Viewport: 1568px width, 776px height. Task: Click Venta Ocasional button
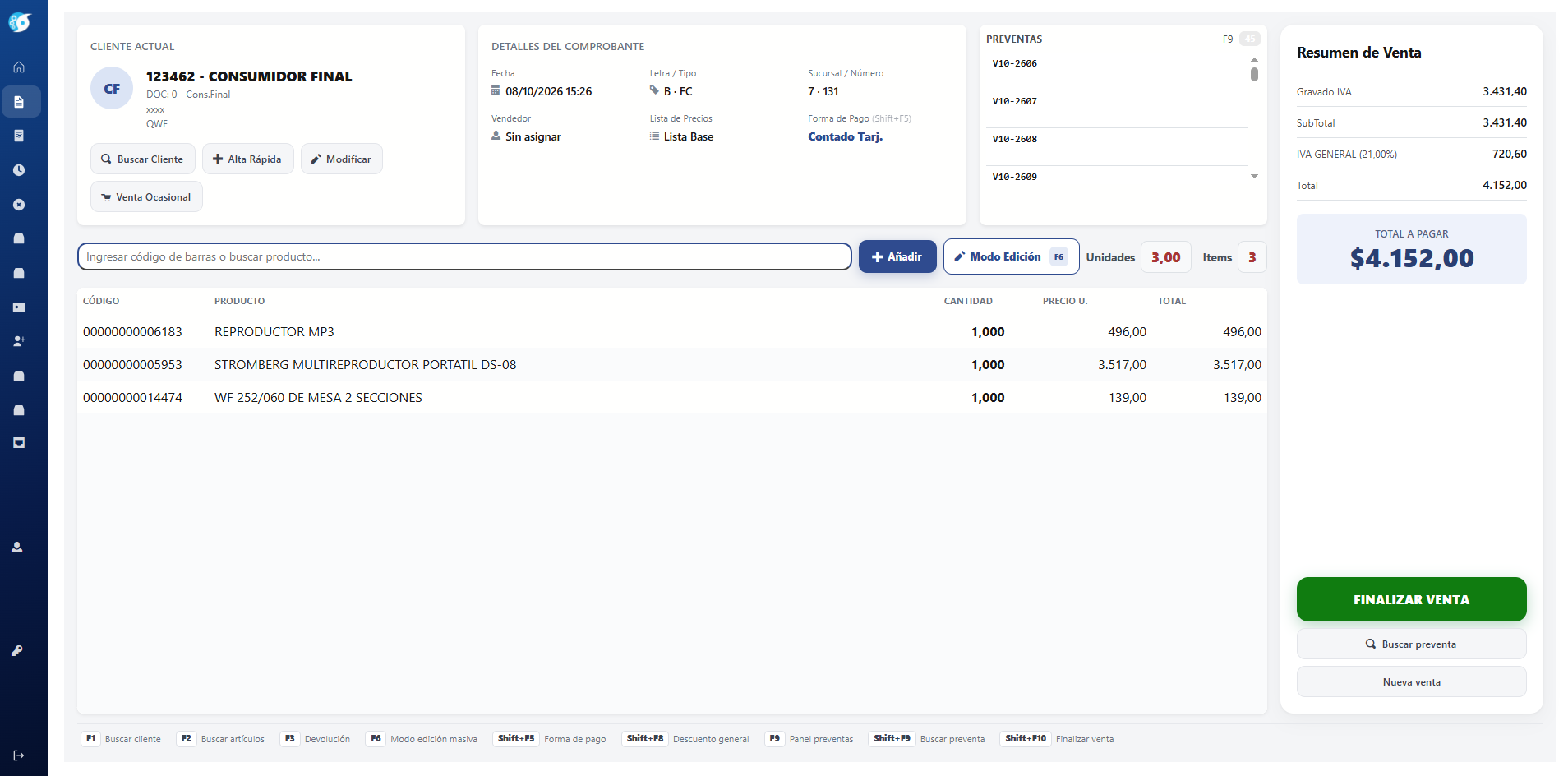(146, 196)
